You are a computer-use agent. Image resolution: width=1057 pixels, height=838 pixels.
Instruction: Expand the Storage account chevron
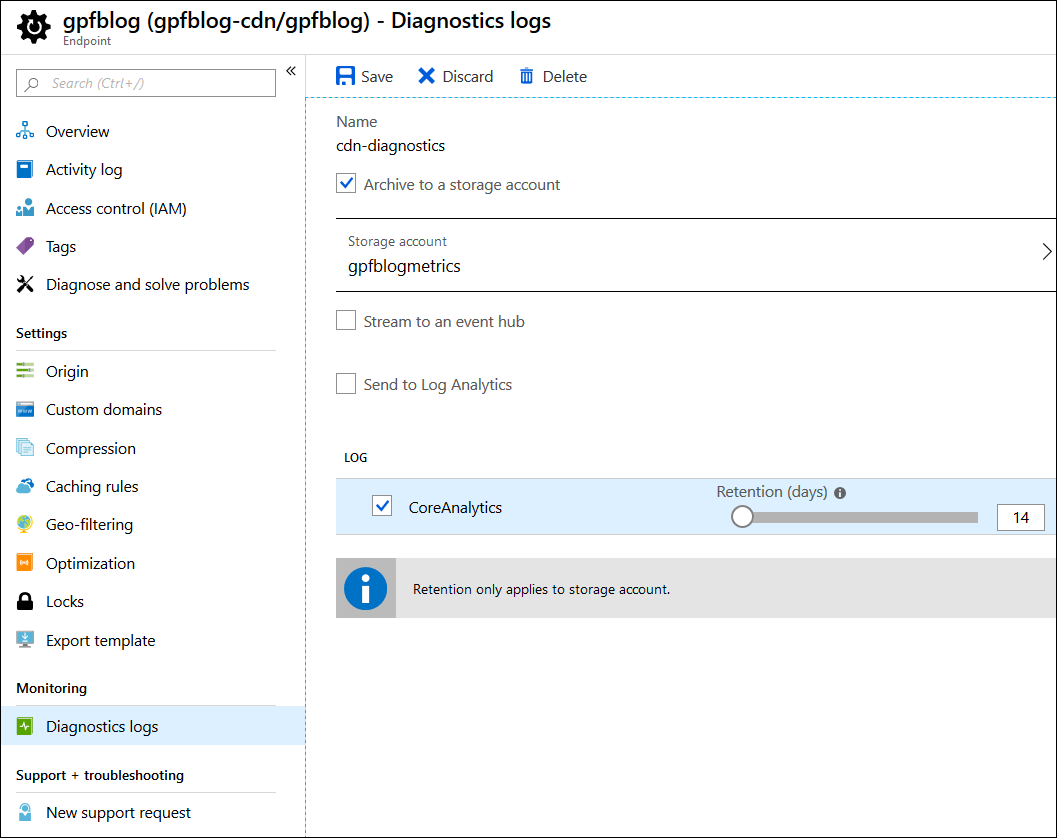[1047, 252]
